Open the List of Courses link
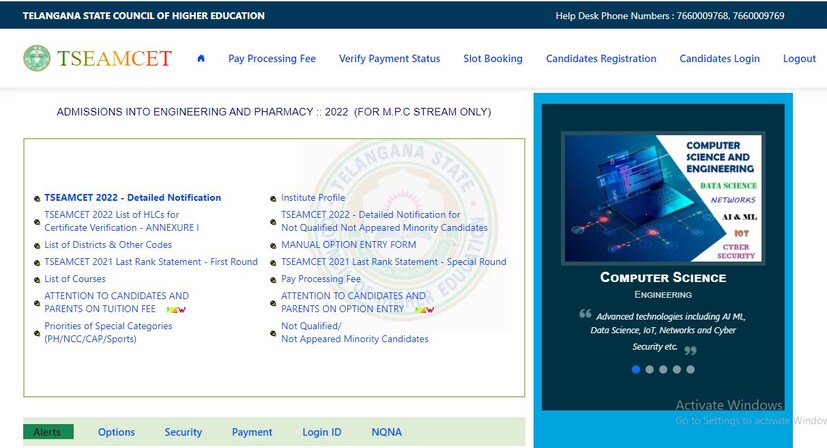Screen dimensions: 827x448 (x=75, y=279)
